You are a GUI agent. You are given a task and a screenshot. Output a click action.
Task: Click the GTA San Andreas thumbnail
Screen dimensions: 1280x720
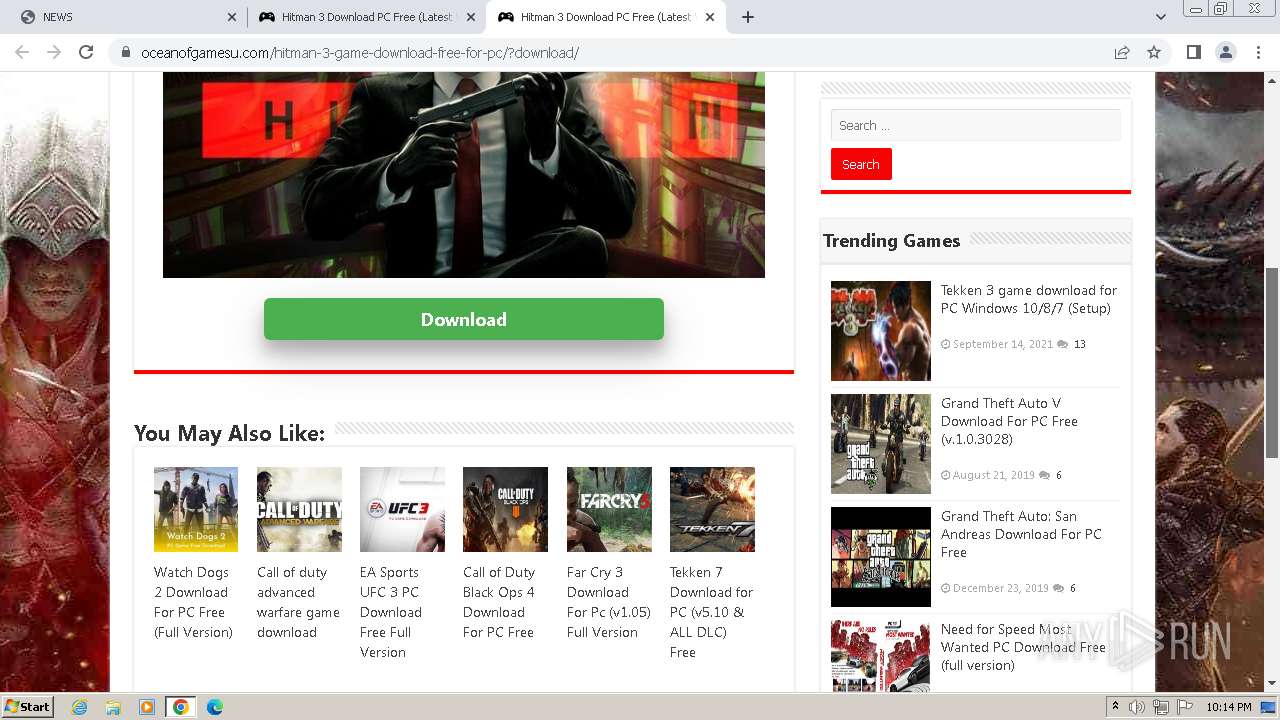881,557
